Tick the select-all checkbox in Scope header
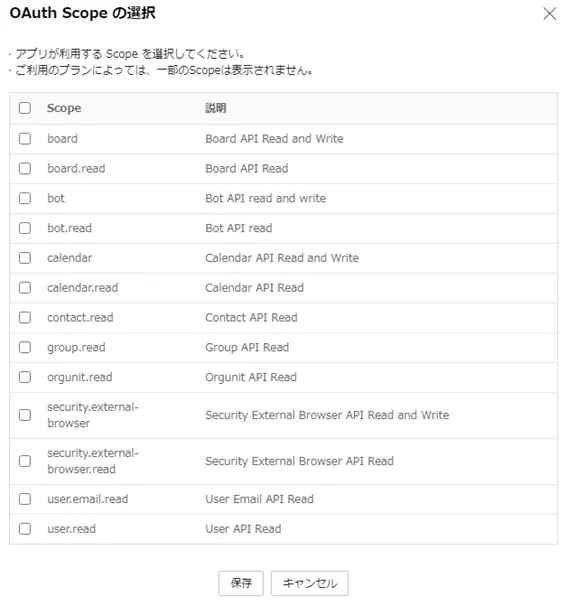This screenshot has height=606, width=567. pos(25,108)
